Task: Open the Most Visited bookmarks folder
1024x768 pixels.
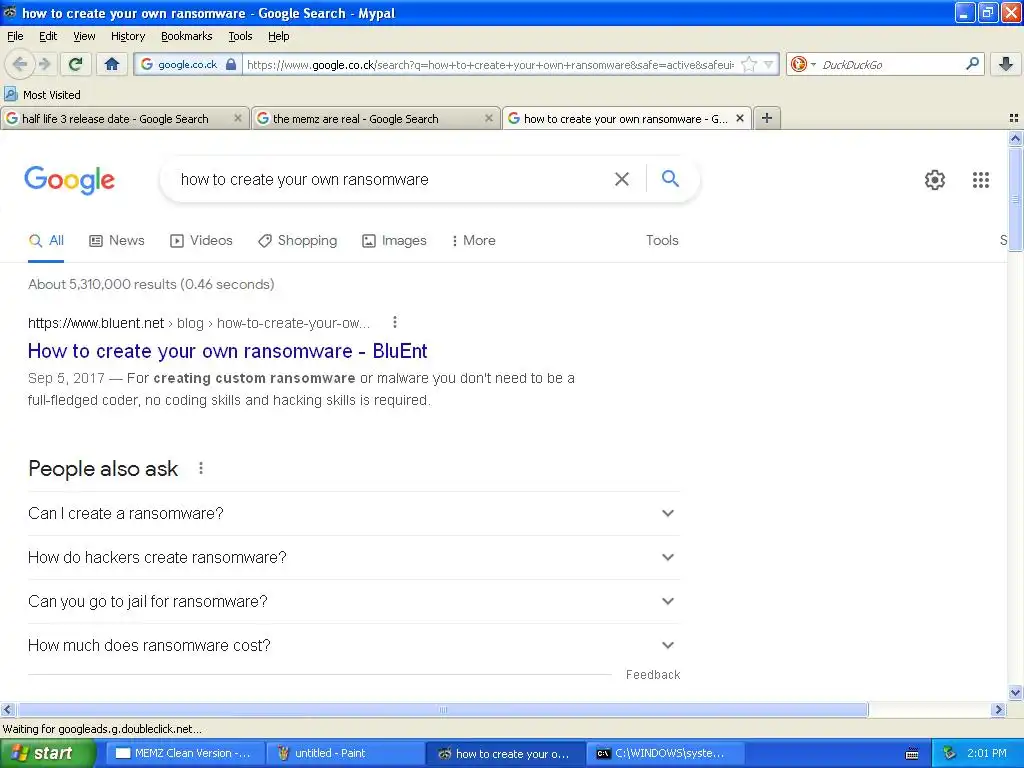Action: coord(42,95)
